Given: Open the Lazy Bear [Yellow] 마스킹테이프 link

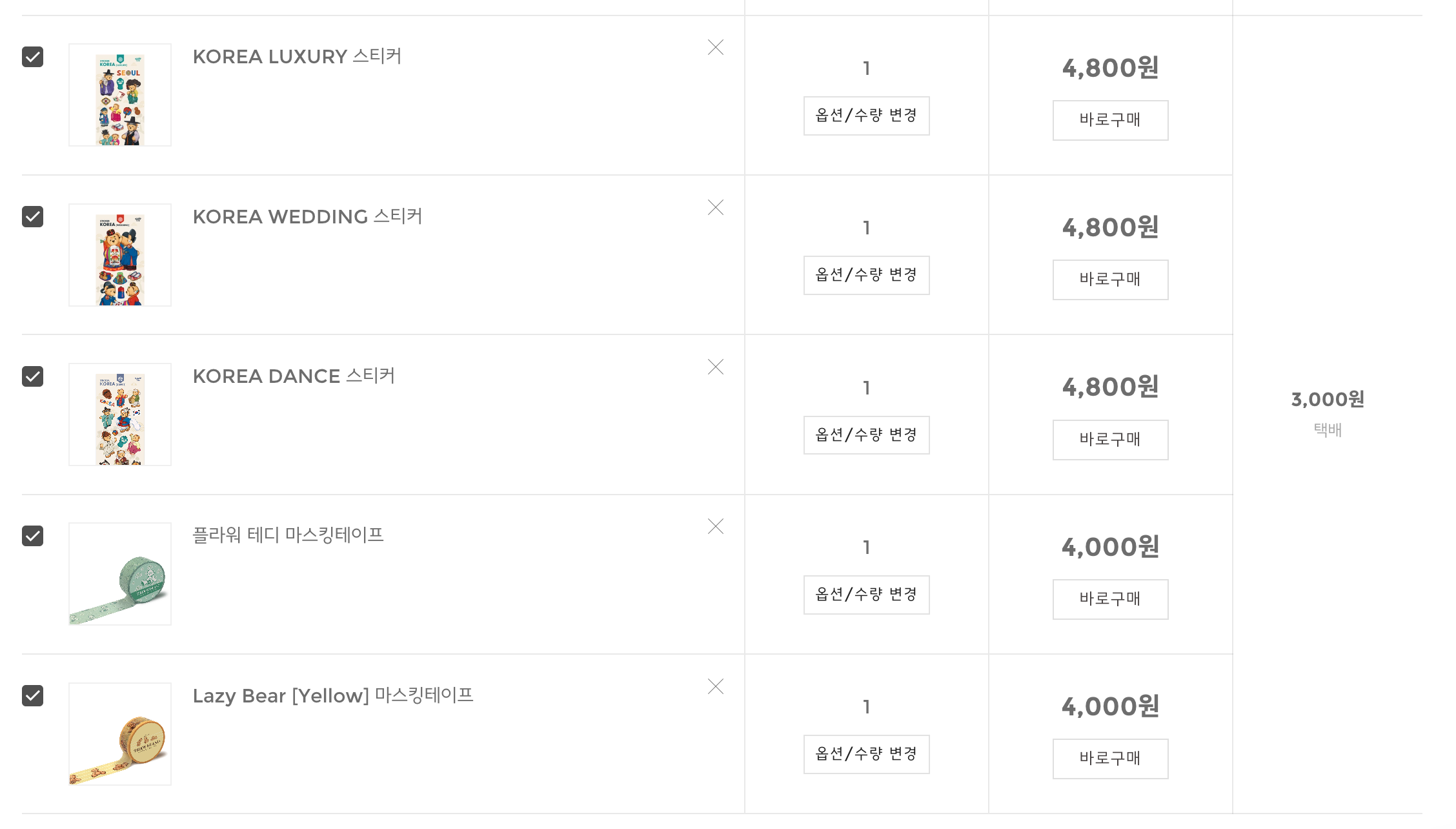Looking at the screenshot, I should tap(333, 695).
